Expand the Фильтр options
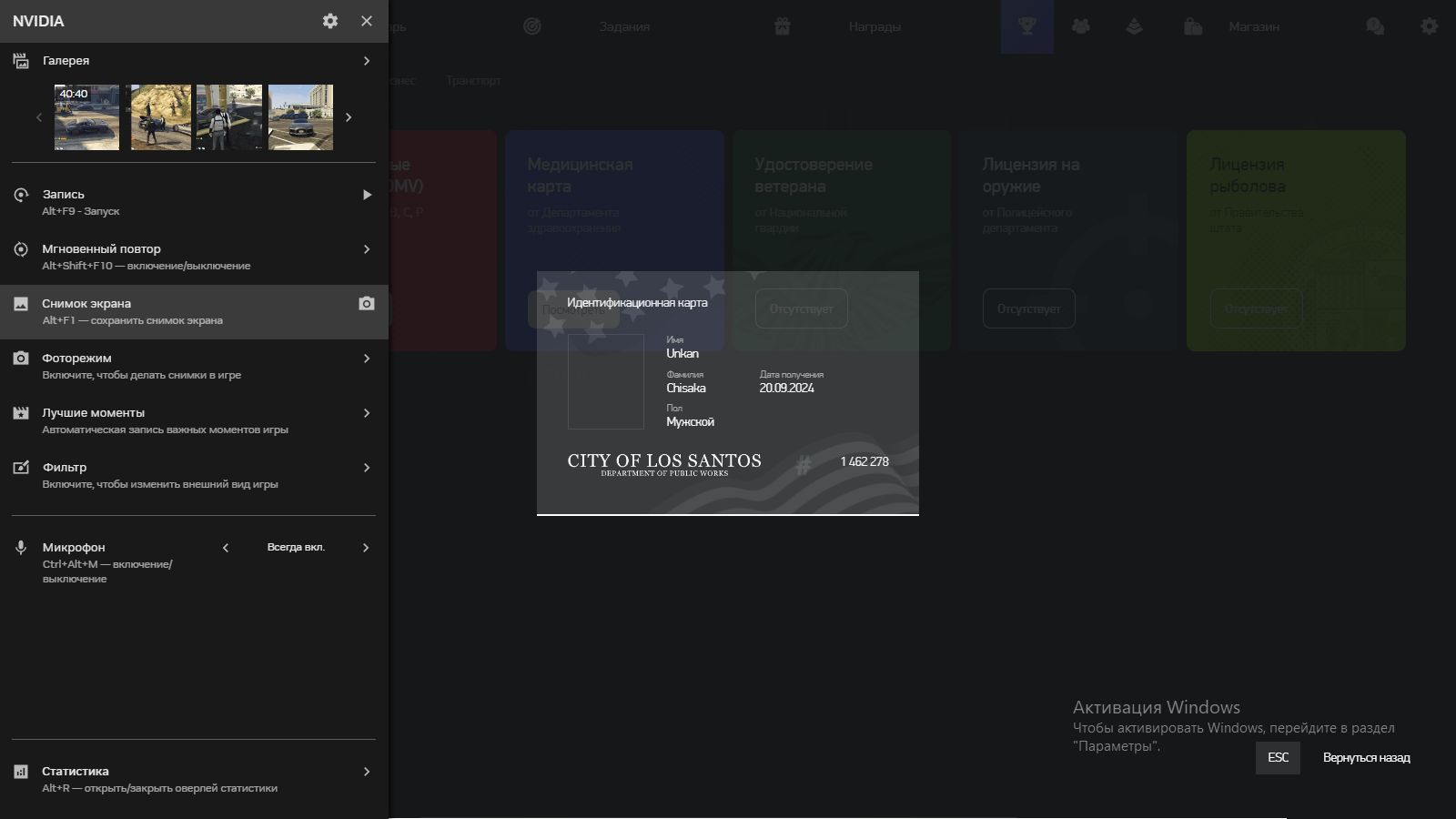Viewport: 1456px width, 819px height. [367, 468]
